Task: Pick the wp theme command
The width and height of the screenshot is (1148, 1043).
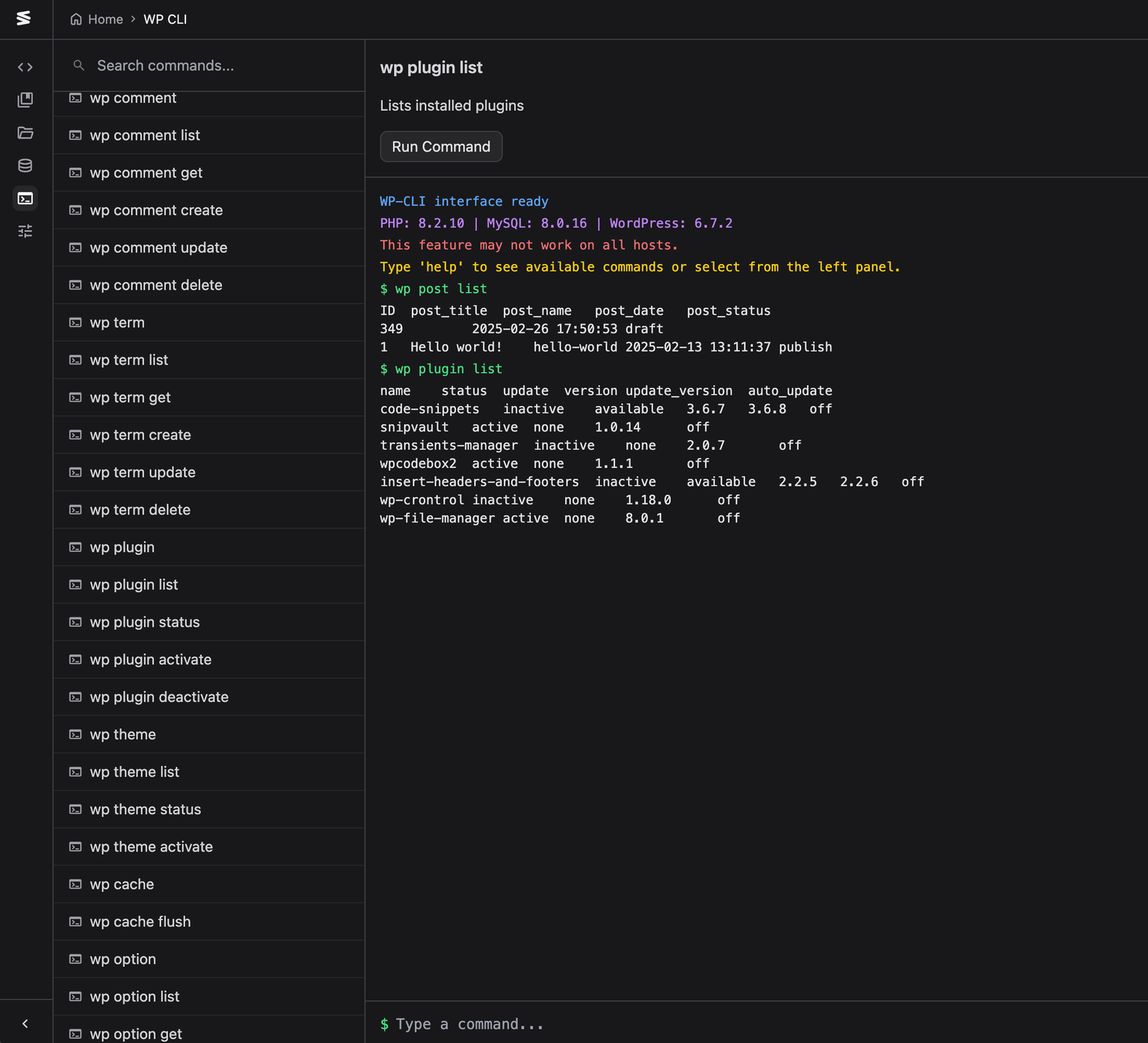Action: pos(209,734)
